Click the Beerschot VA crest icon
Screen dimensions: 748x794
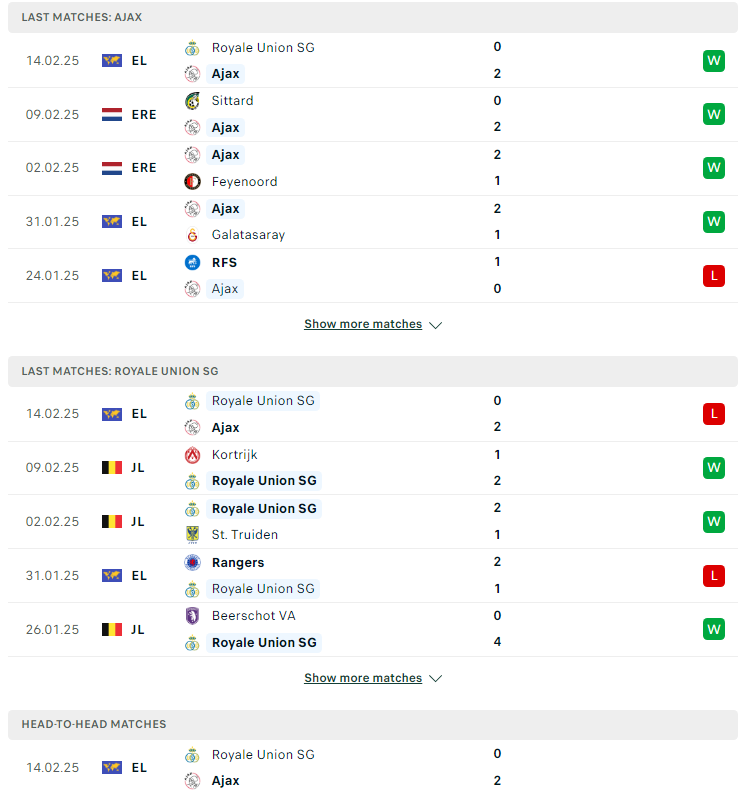click(x=192, y=616)
